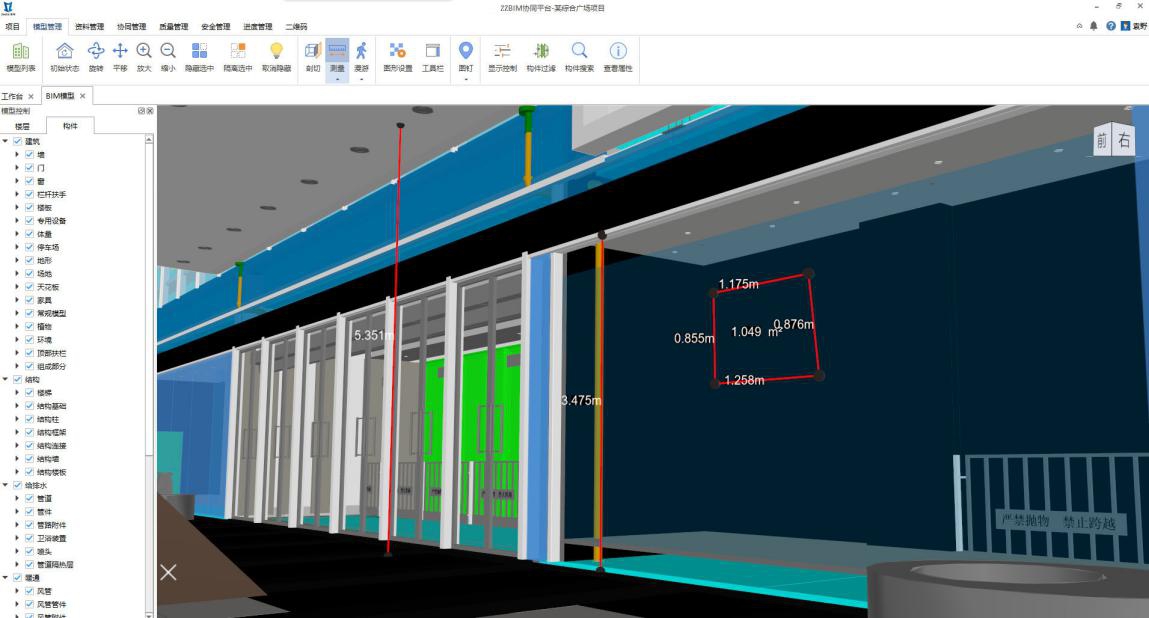The width and height of the screenshot is (1149, 618).
Task: Open the 项目 menu tab
Action: coord(12,26)
